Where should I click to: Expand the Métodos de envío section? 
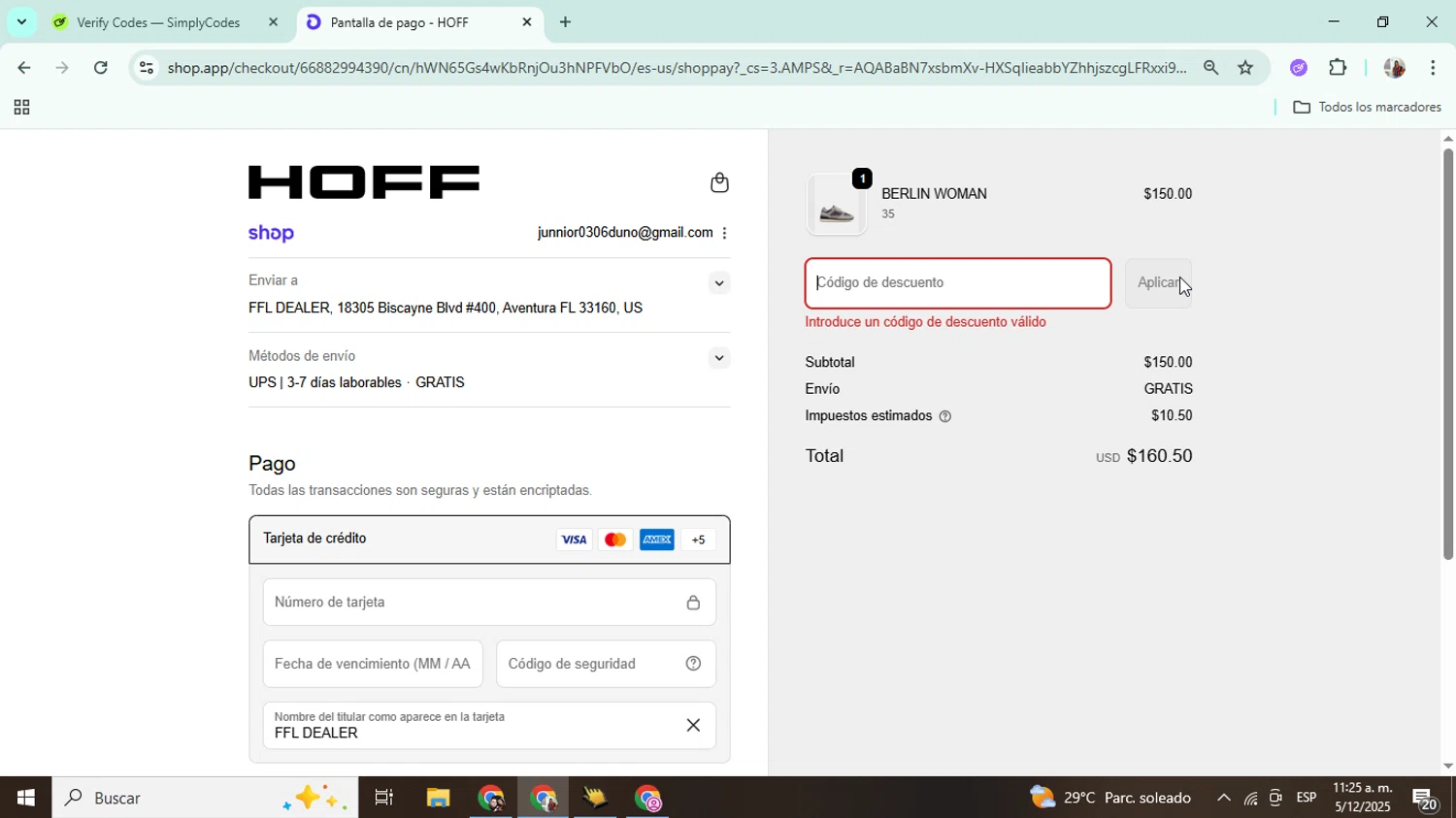718,358
